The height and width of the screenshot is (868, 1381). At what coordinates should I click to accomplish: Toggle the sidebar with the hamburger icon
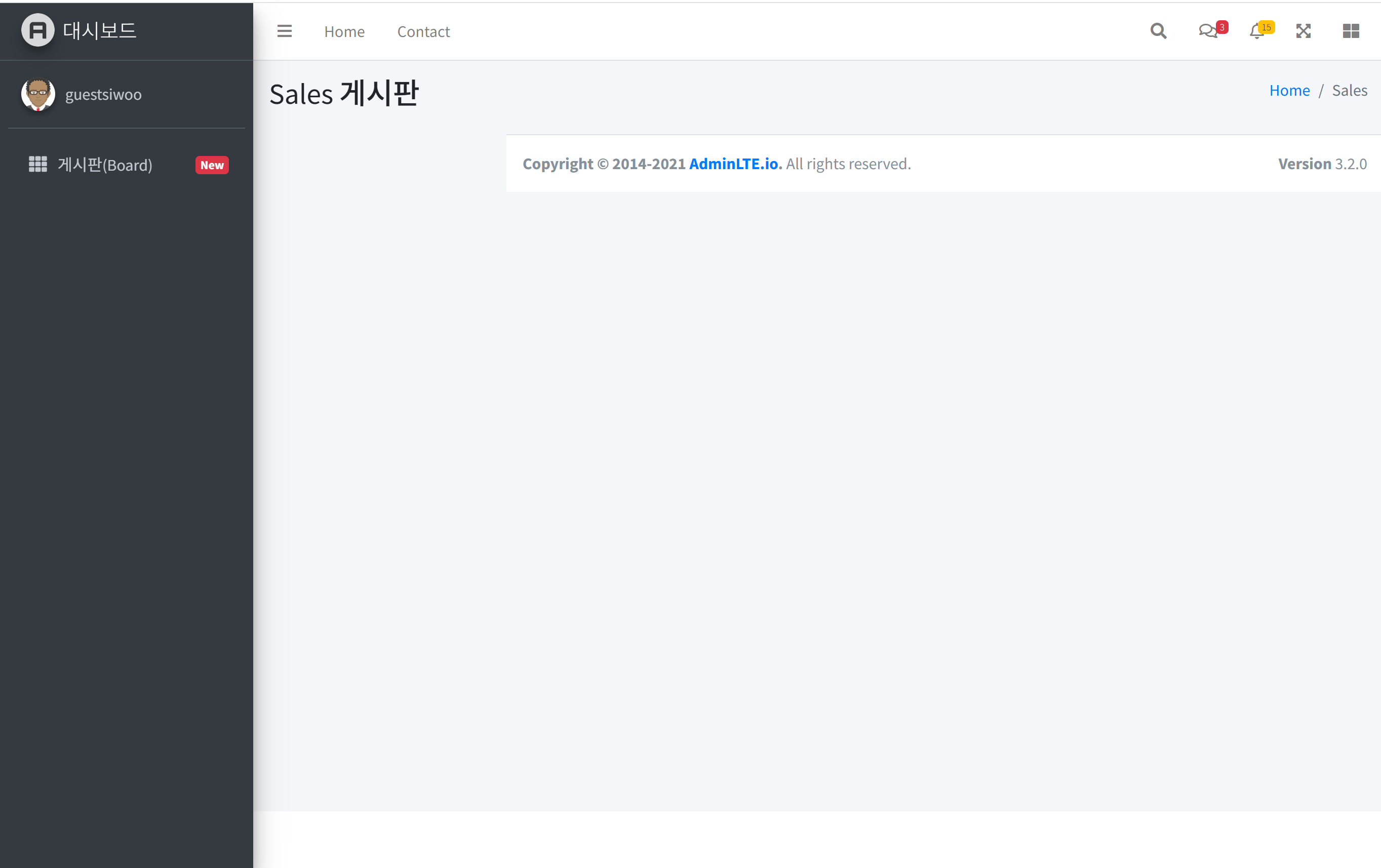(x=285, y=31)
